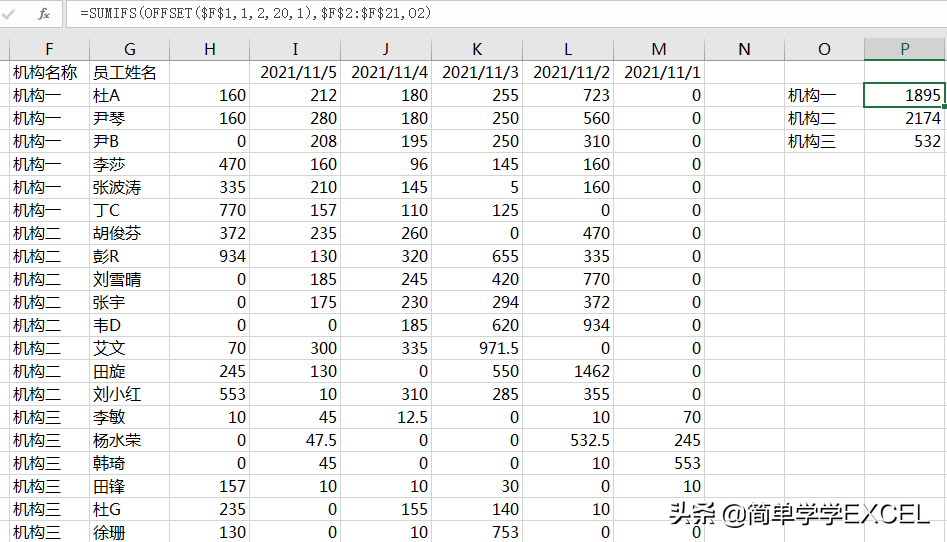
Task: Select employee name cell 胡俊芬
Action: (129, 233)
